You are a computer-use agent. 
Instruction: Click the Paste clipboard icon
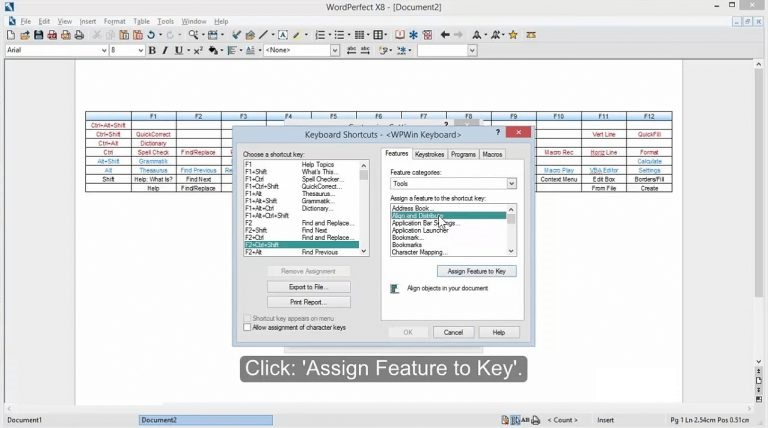124,35
